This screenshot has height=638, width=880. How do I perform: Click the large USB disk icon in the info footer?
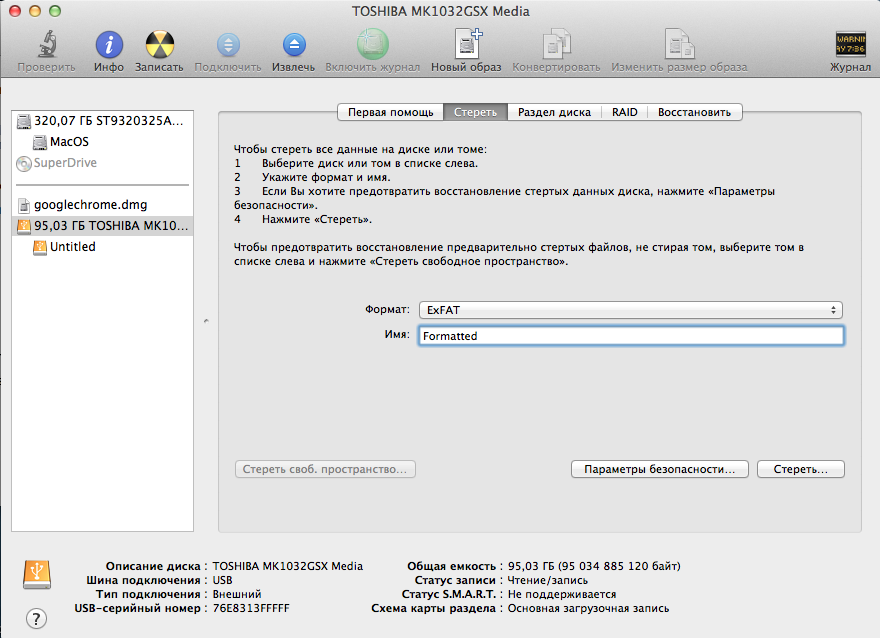(x=37, y=574)
